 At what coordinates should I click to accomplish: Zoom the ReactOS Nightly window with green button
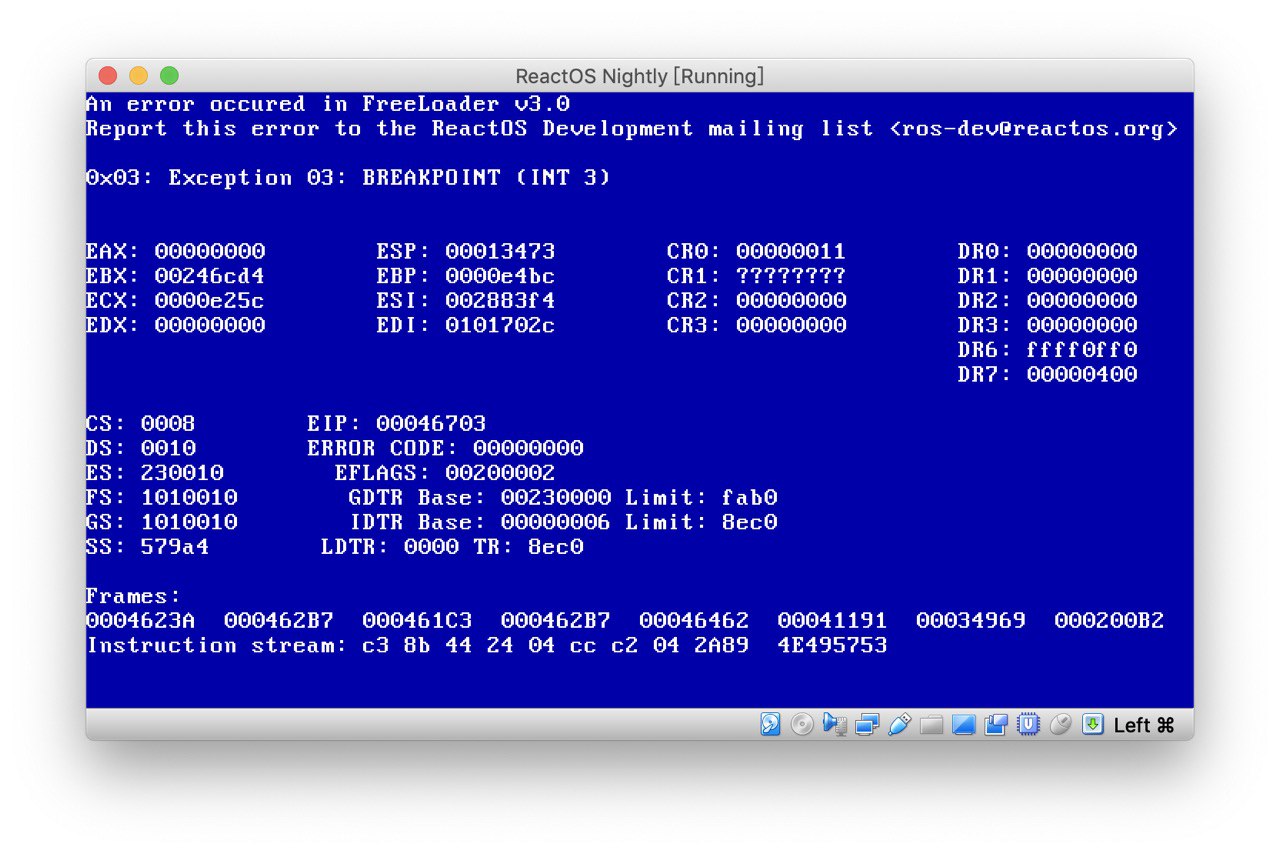(x=169, y=76)
